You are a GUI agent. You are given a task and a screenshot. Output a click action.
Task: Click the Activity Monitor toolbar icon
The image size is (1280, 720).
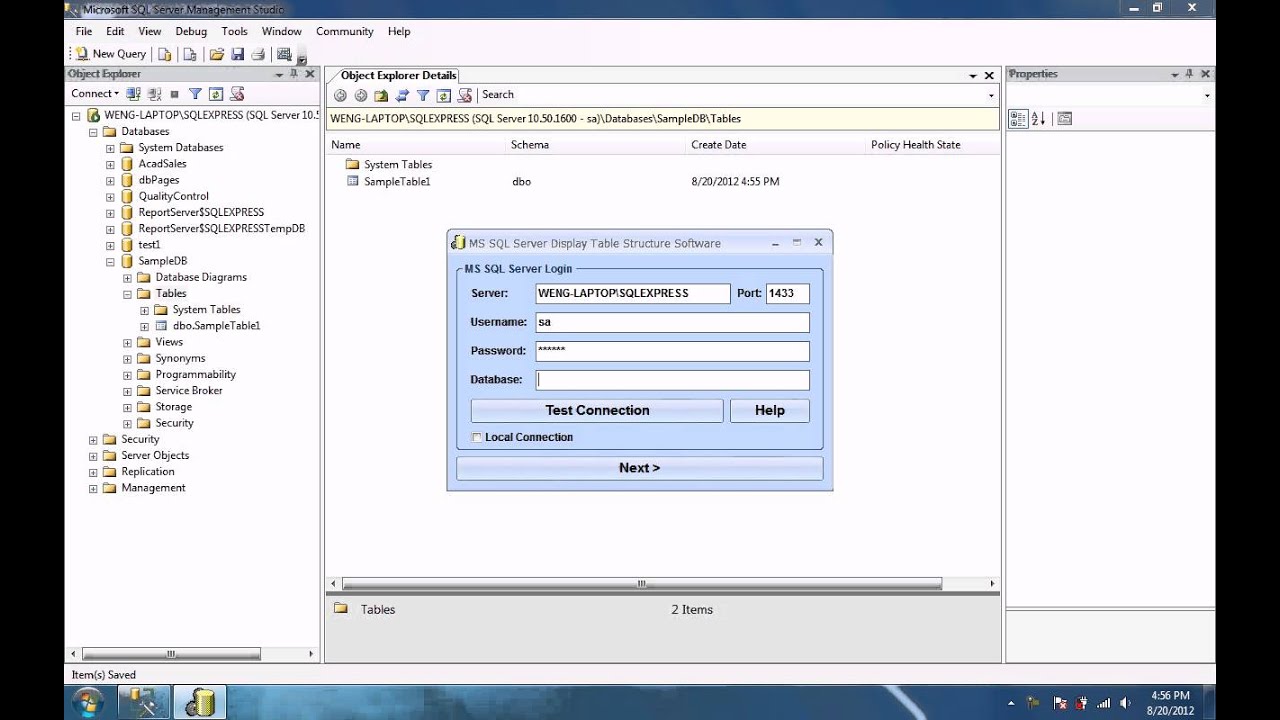(284, 54)
